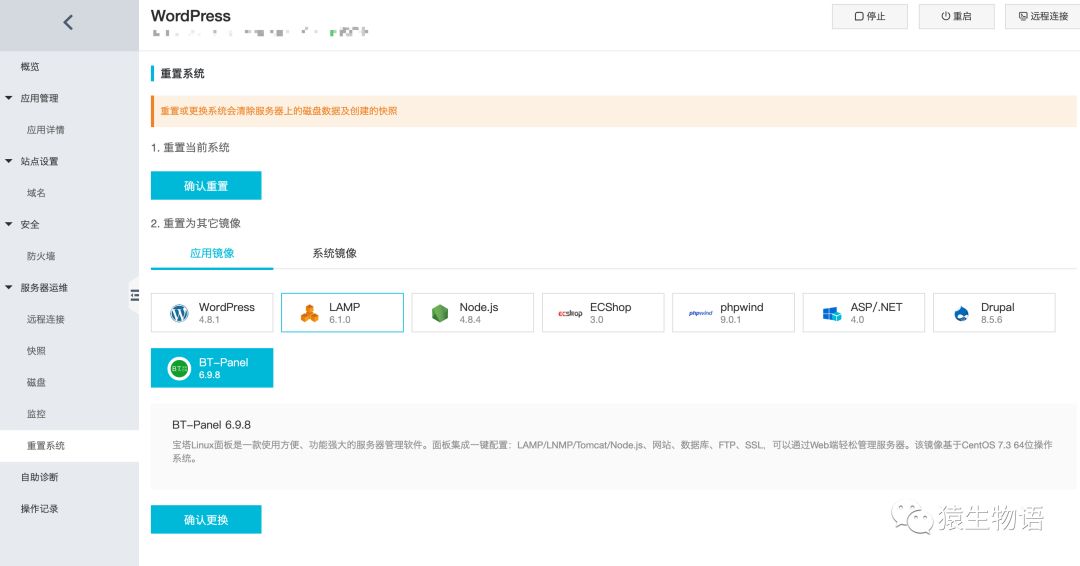Switch to the 系统镜像 tab
The height and width of the screenshot is (566, 1080).
(x=335, y=253)
